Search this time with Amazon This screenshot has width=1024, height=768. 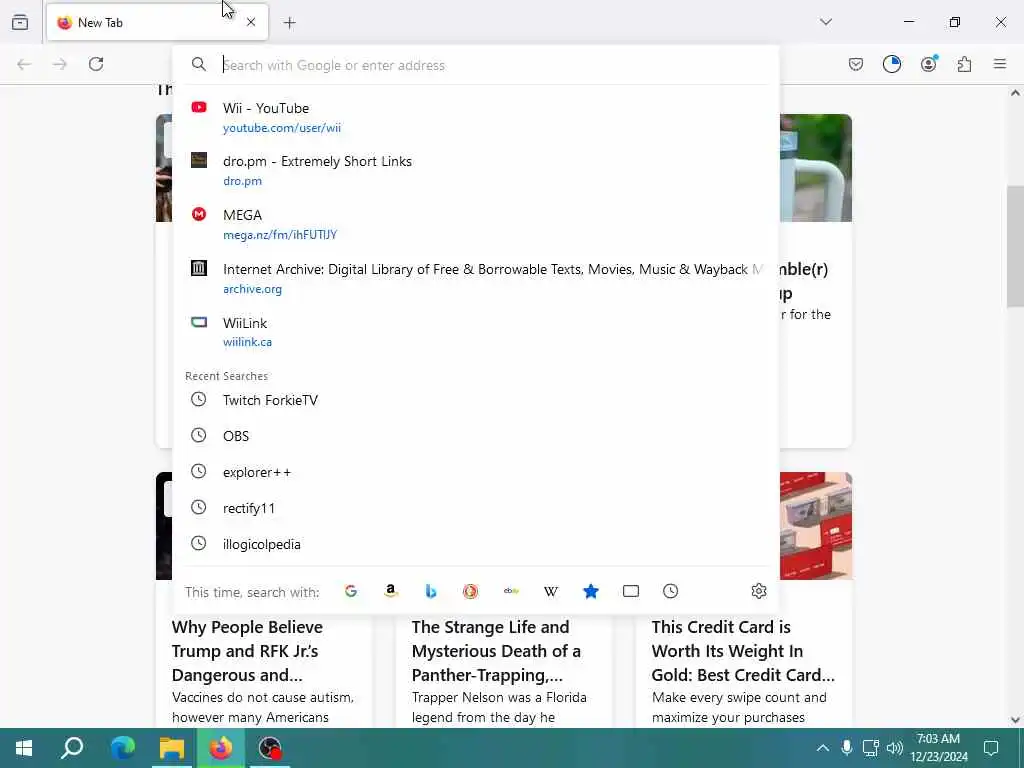391,592
